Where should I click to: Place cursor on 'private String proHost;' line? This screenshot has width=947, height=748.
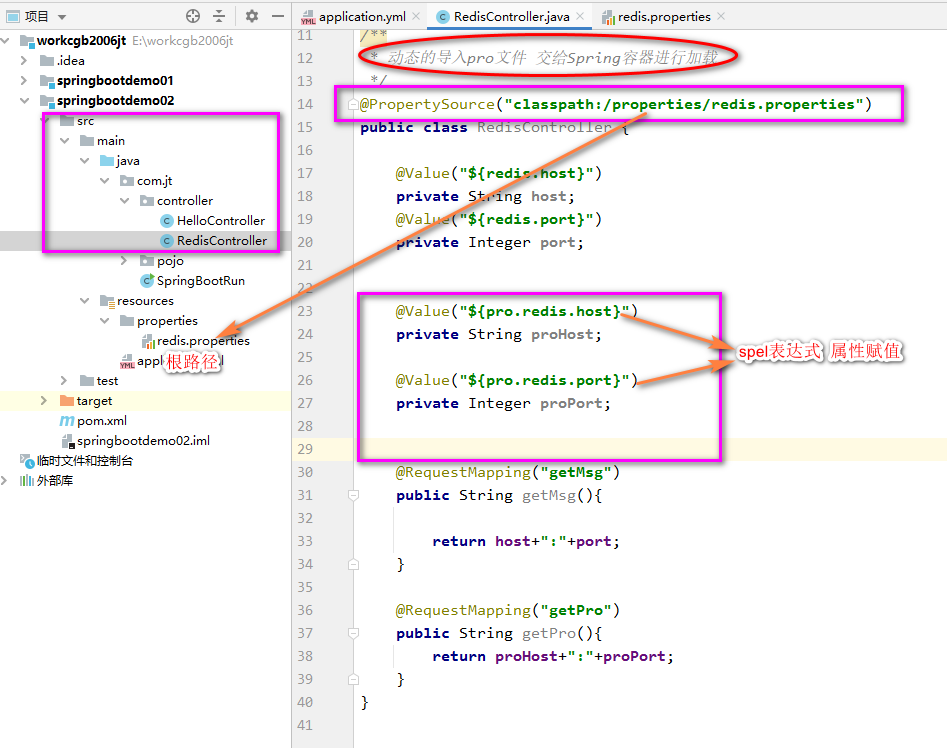pyautogui.click(x=499, y=334)
